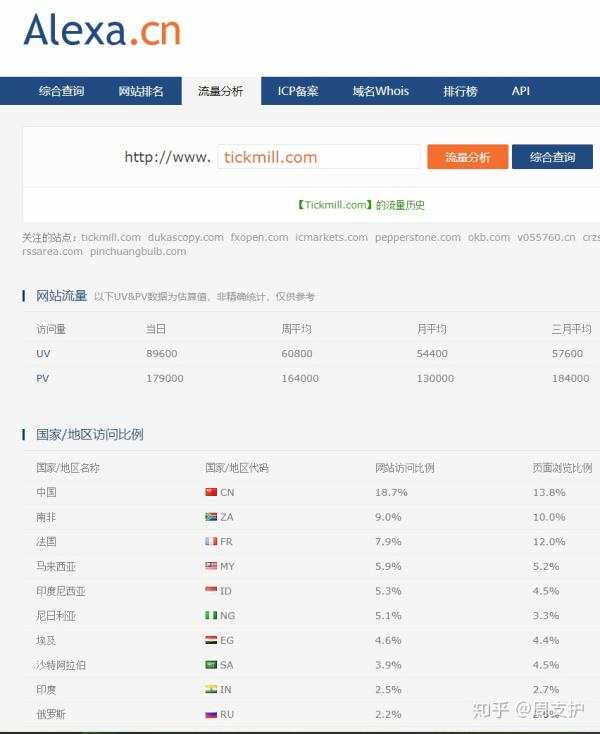This screenshot has height=734, width=600.
Task: Select the UV 三月平均 value 57600
Action: click(x=567, y=353)
